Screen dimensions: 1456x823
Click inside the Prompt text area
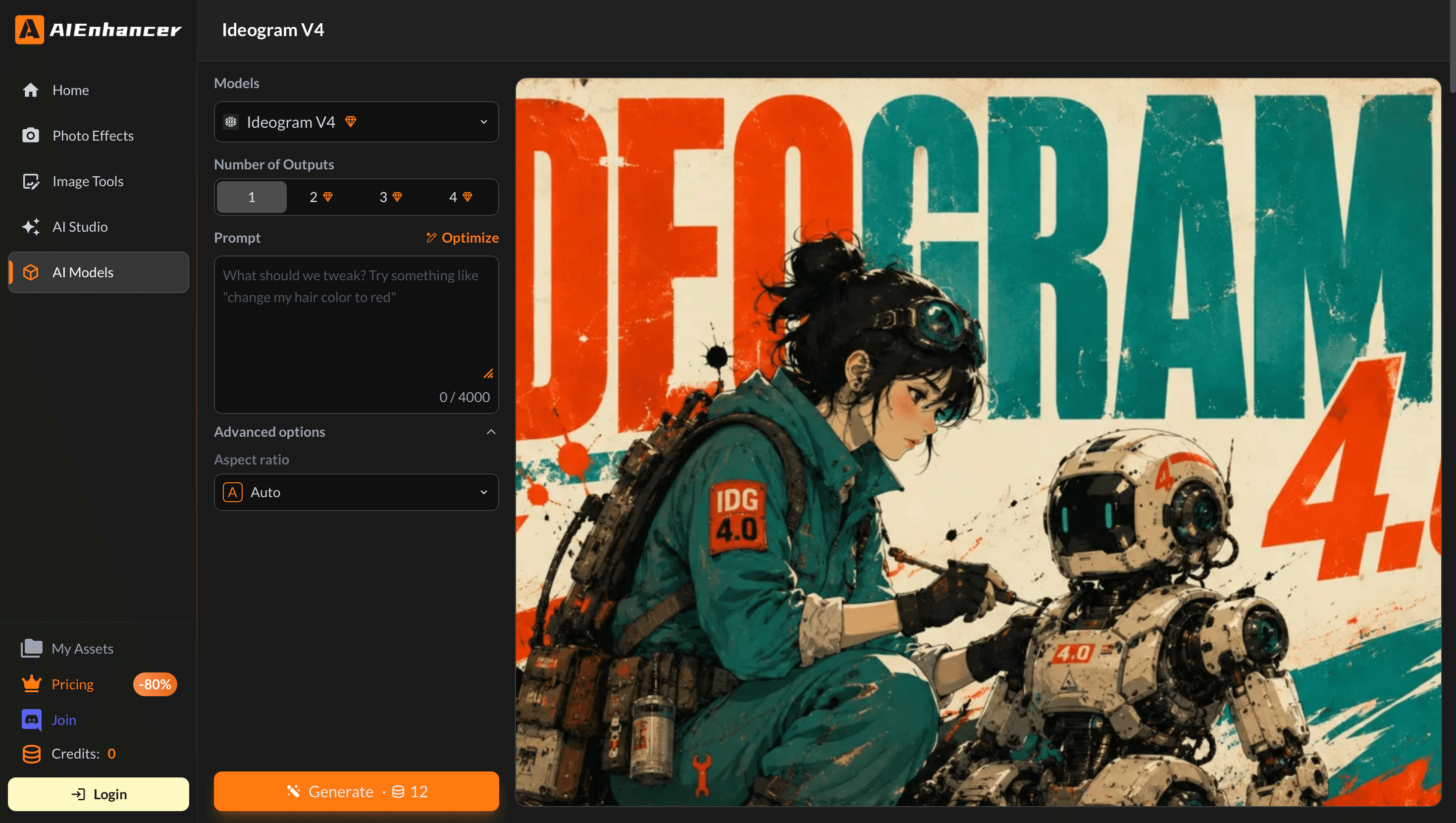point(356,335)
